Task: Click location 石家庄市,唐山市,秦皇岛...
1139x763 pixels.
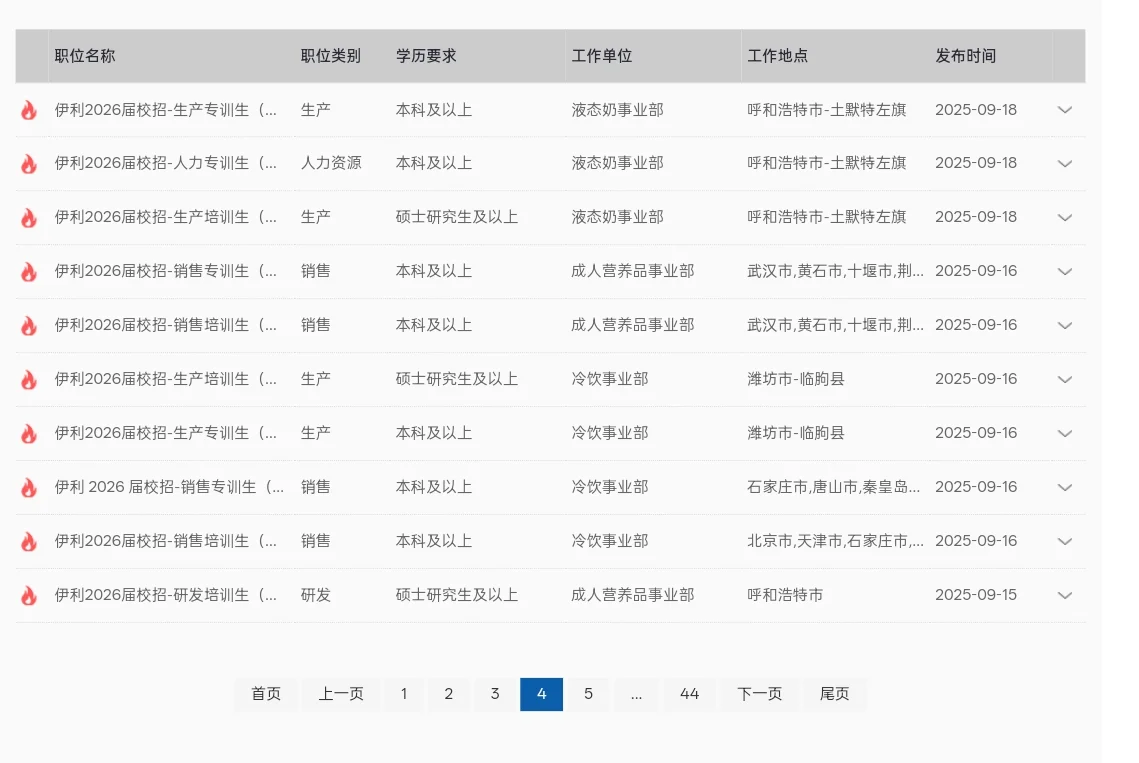Action: coord(834,487)
